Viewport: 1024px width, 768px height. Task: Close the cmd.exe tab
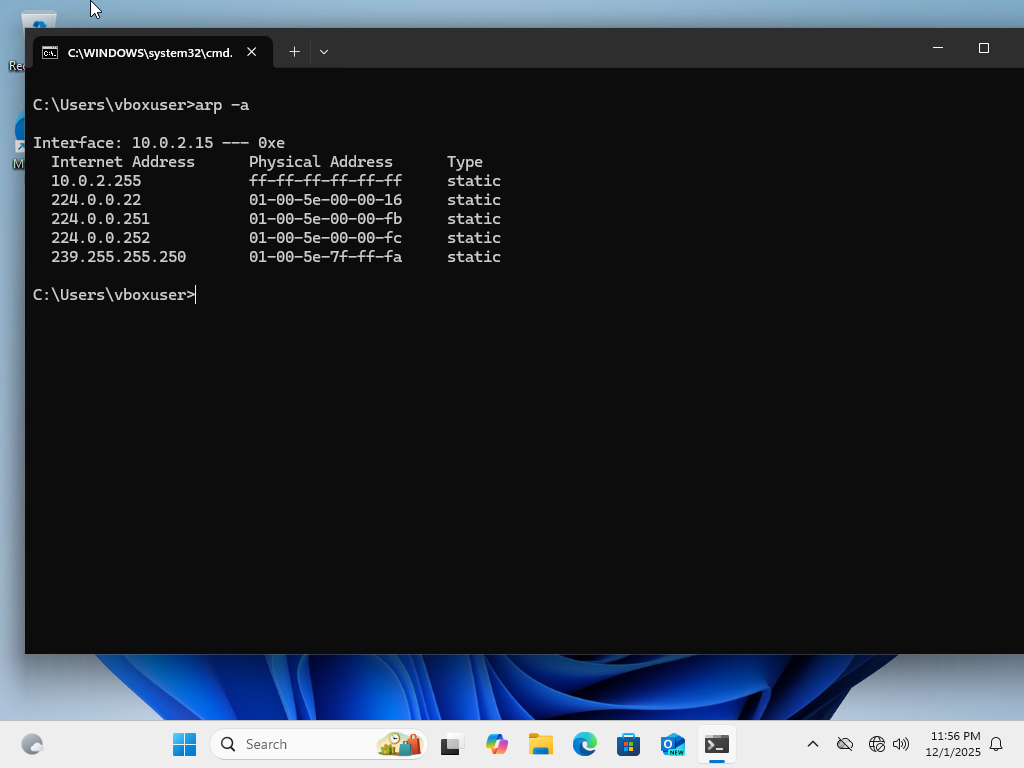(251, 52)
